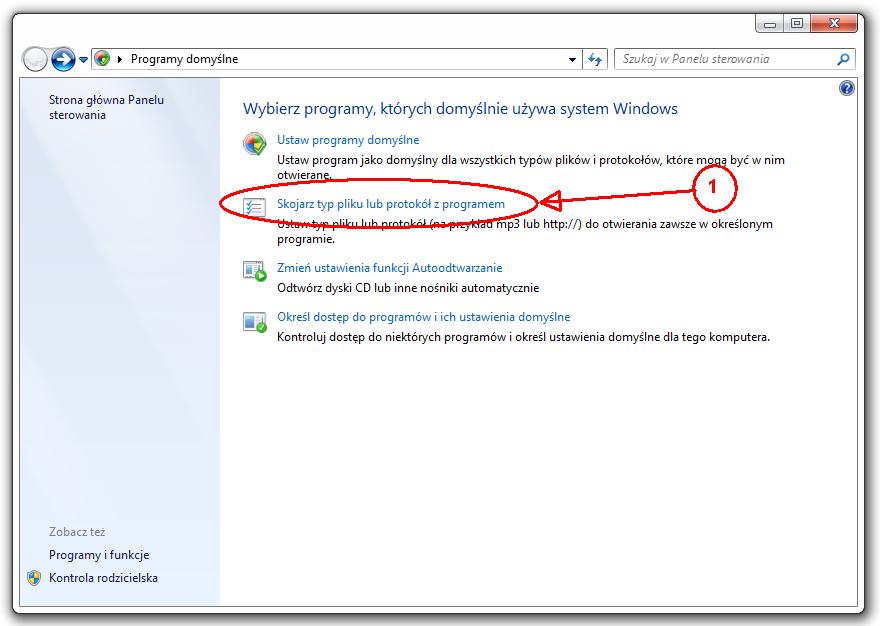Click the Programy domyślne breadcrumb in address bar
The height and width of the screenshot is (626, 880).
(185, 59)
